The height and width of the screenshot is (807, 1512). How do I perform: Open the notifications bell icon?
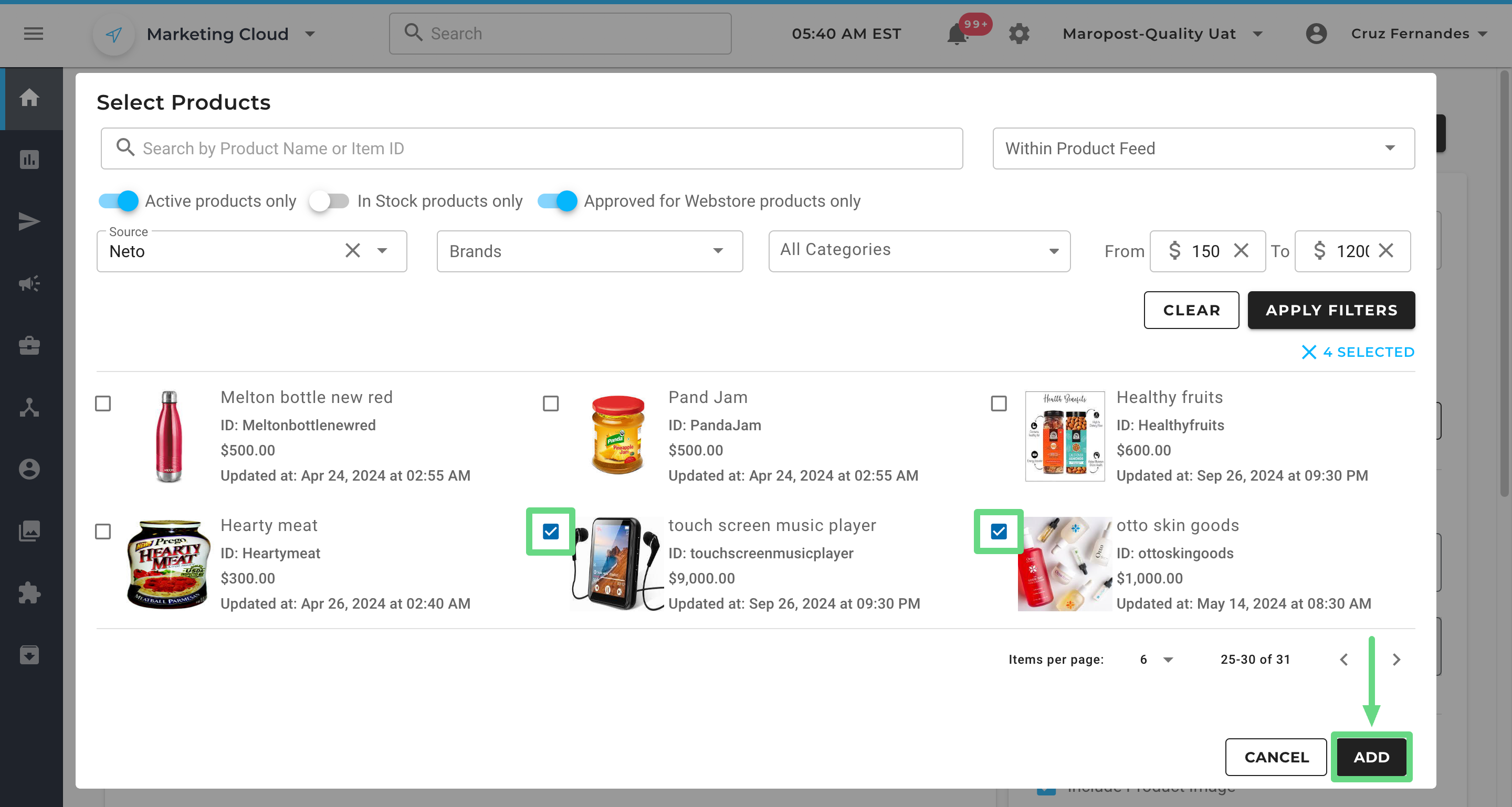point(957,34)
